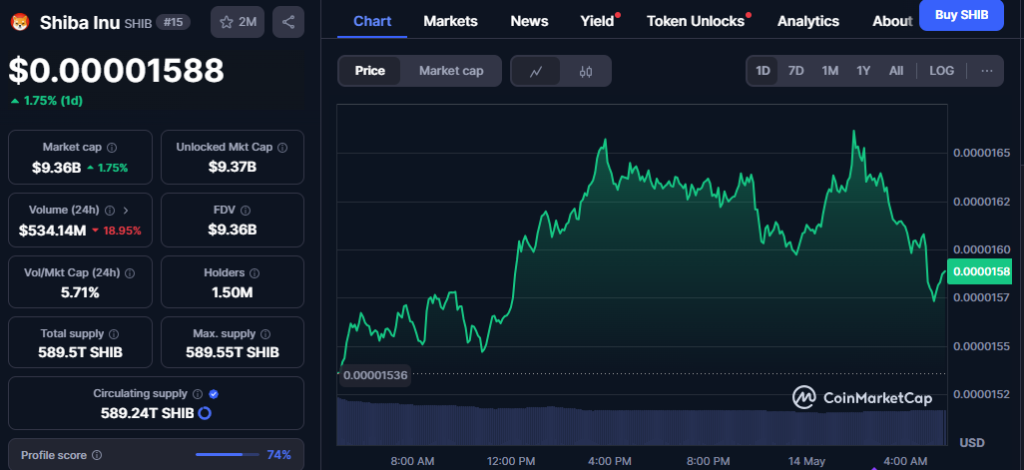Click the 14 May date axis label

pos(805,461)
